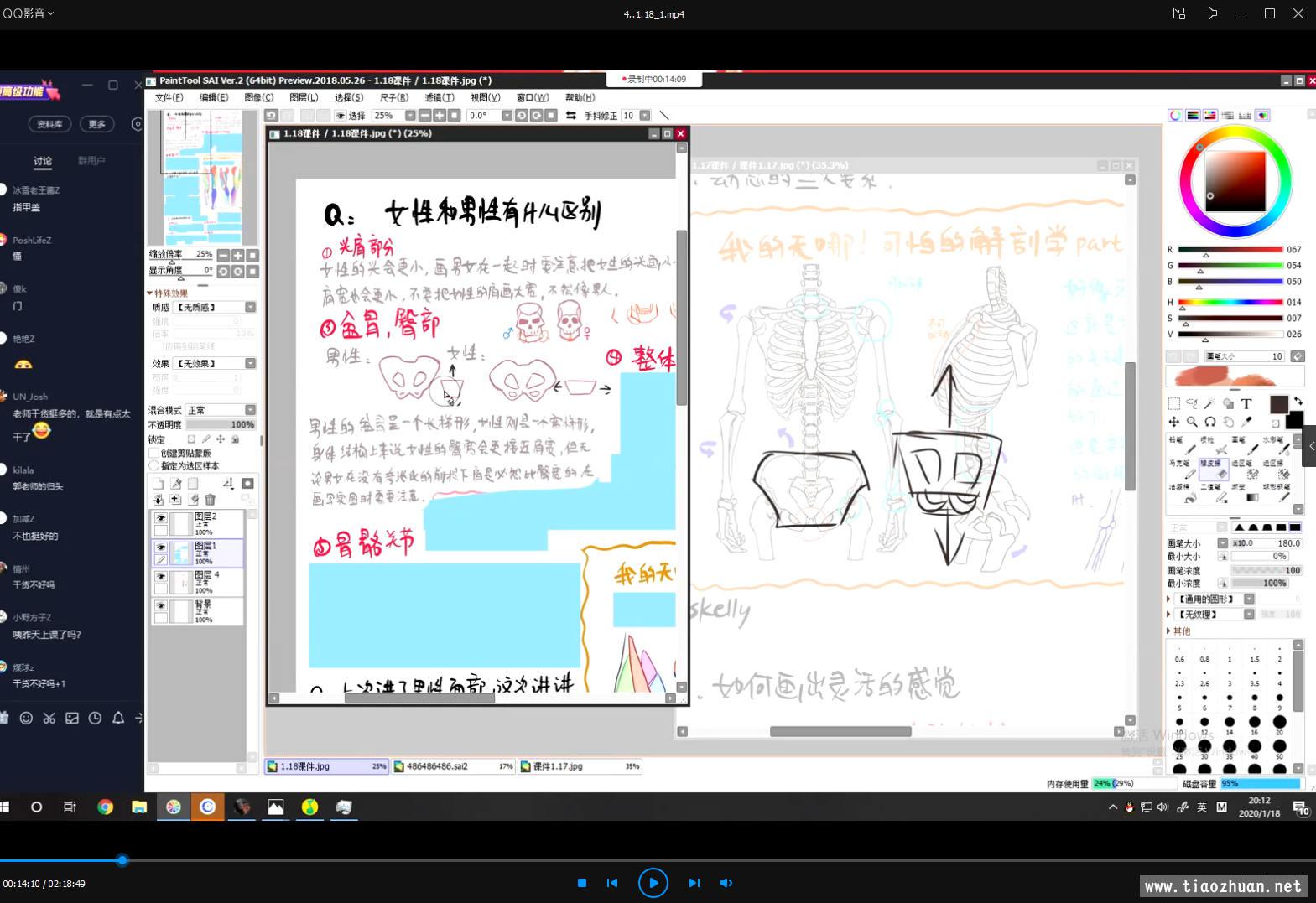1316x903 pixels.
Task: Hide layer 图层2 via eye icon
Action: coord(160,518)
